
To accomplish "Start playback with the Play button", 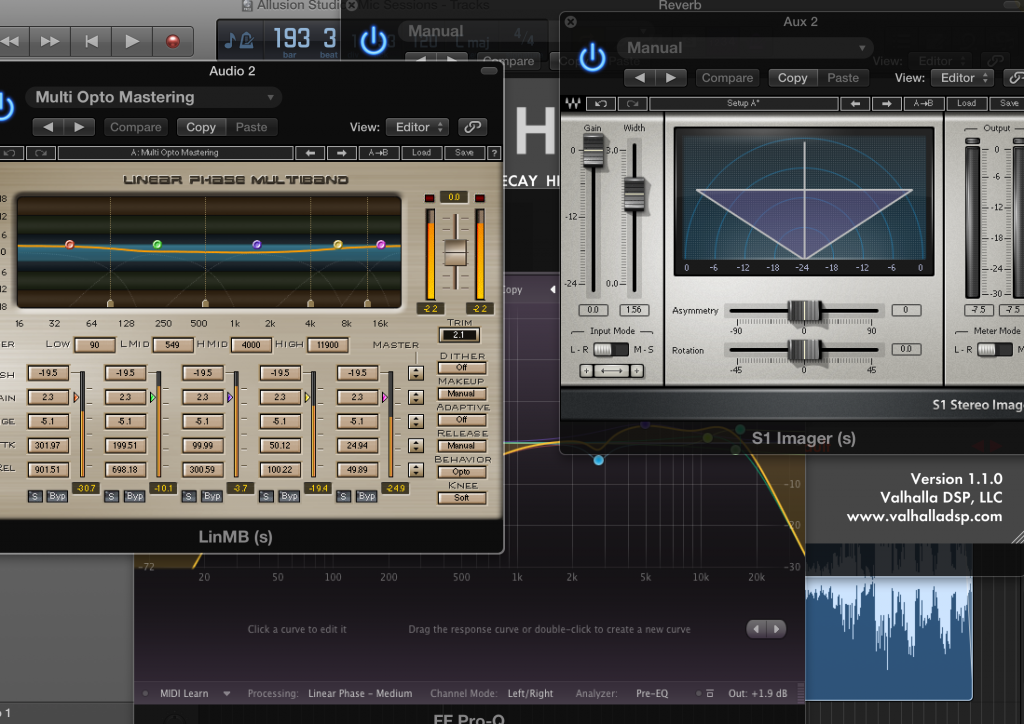I will pyautogui.click(x=132, y=42).
